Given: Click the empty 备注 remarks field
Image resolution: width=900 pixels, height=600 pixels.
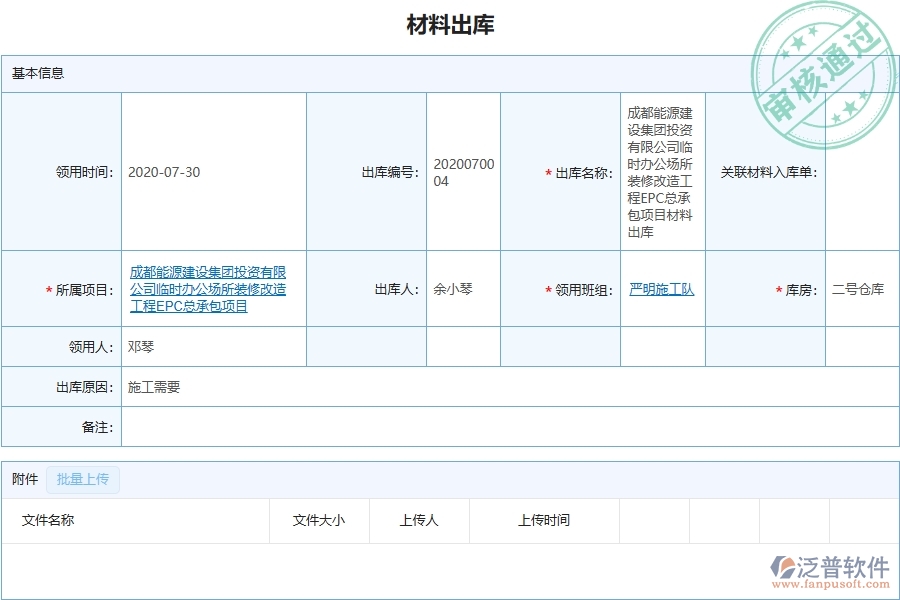Looking at the screenshot, I should [x=300, y=427].
